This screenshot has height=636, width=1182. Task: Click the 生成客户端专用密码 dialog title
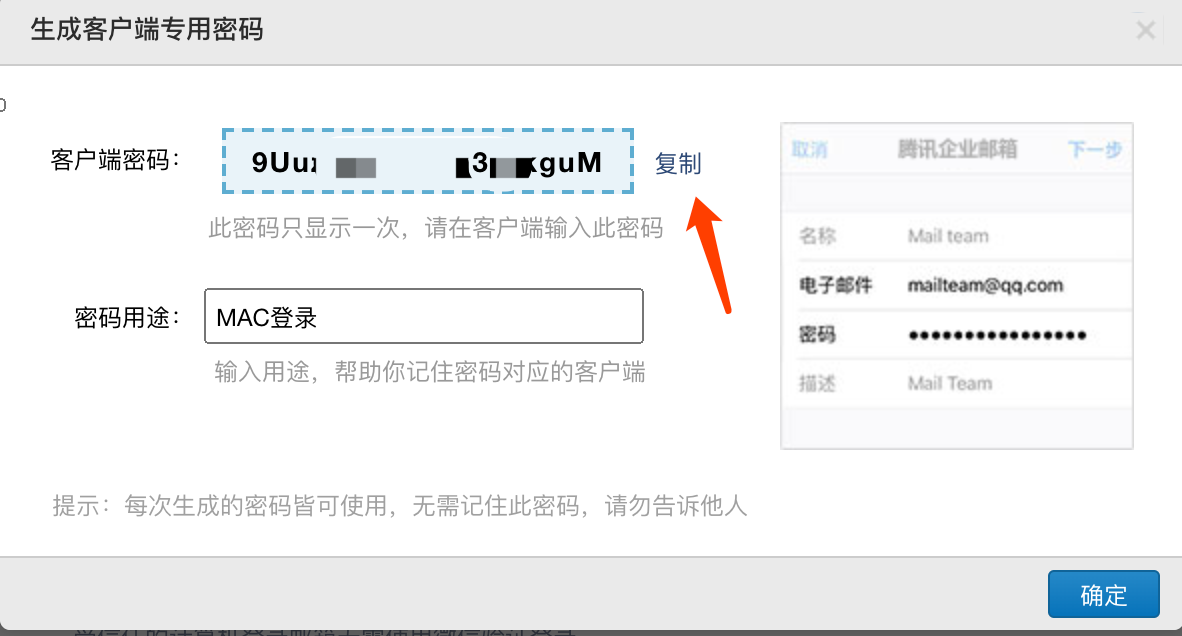point(147,29)
